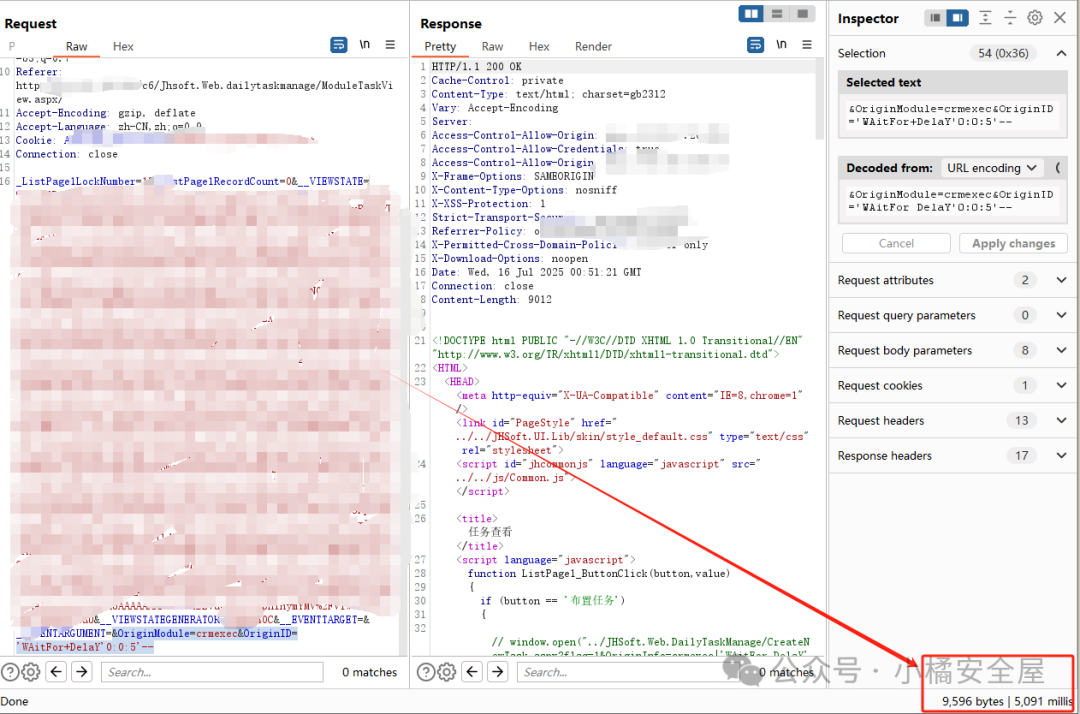Open Response search settings gear
Screen dimensions: 1080x714
pos(447,672)
